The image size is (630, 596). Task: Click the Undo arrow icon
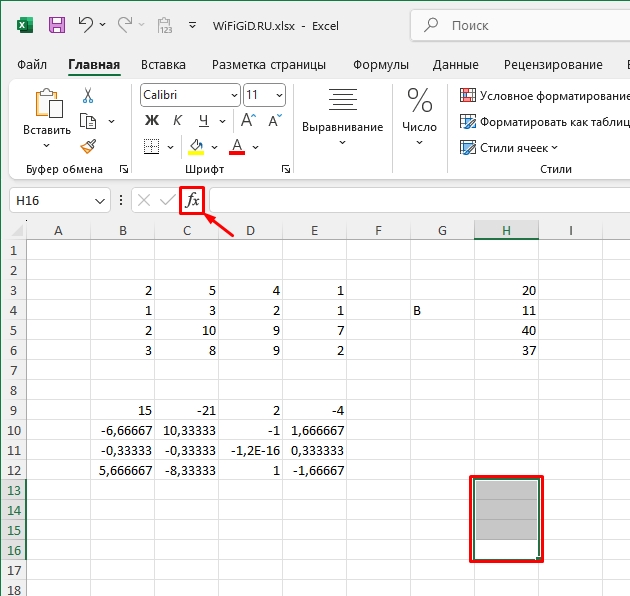[86, 25]
